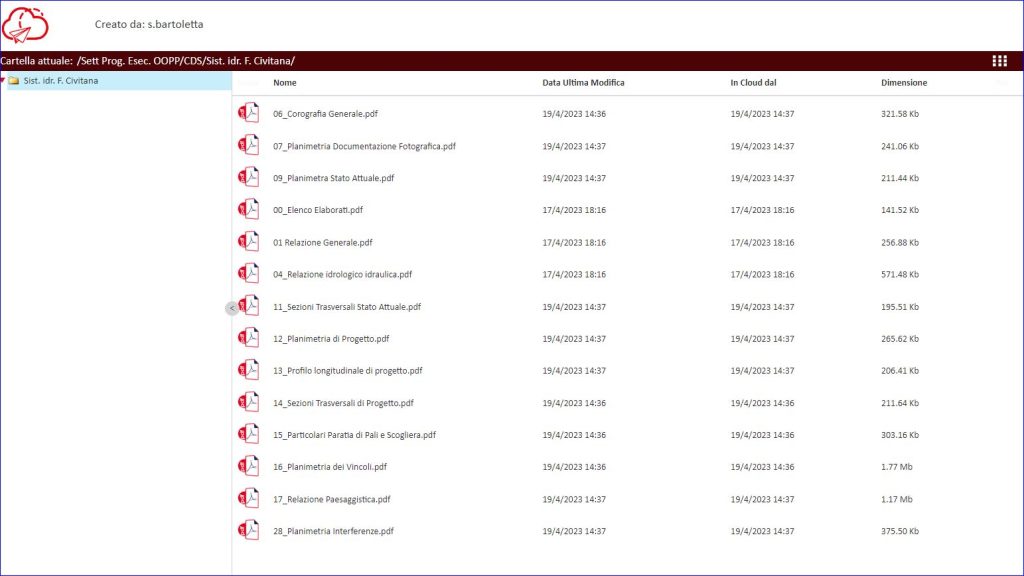Sort by Data Ultima Modifica column

(x=583, y=83)
